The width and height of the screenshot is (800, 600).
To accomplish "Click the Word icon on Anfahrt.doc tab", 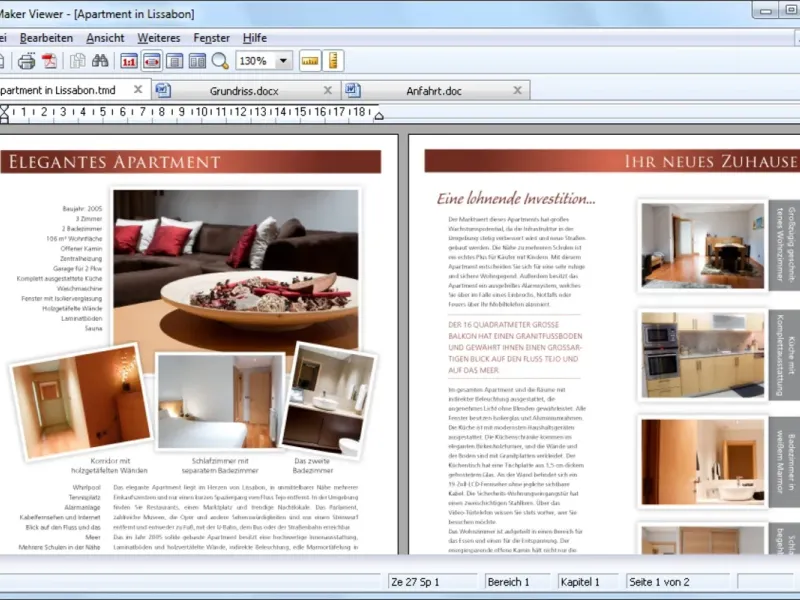I will click(x=353, y=90).
